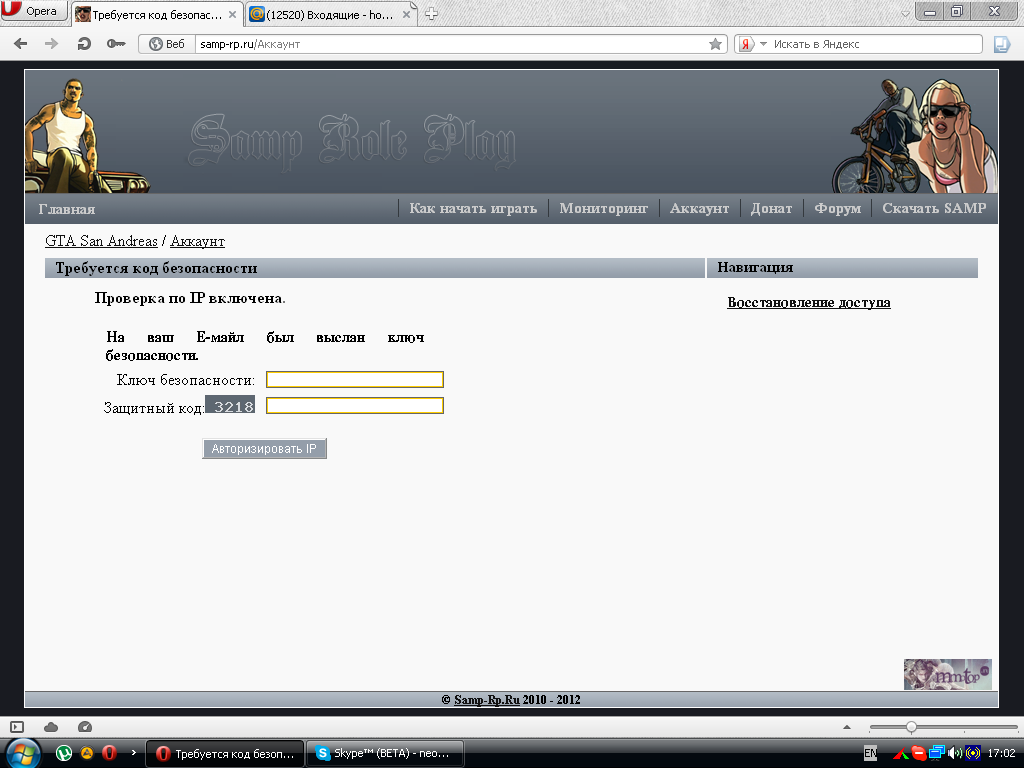Reload the page with the refresh icon

pyautogui.click(x=84, y=44)
